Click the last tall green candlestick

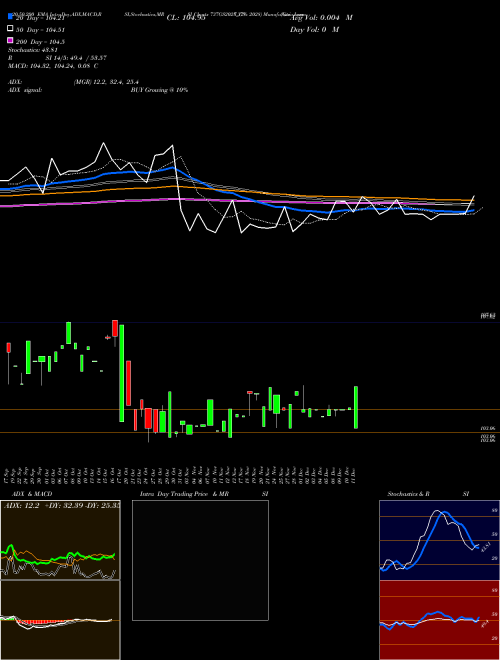pos(356,407)
